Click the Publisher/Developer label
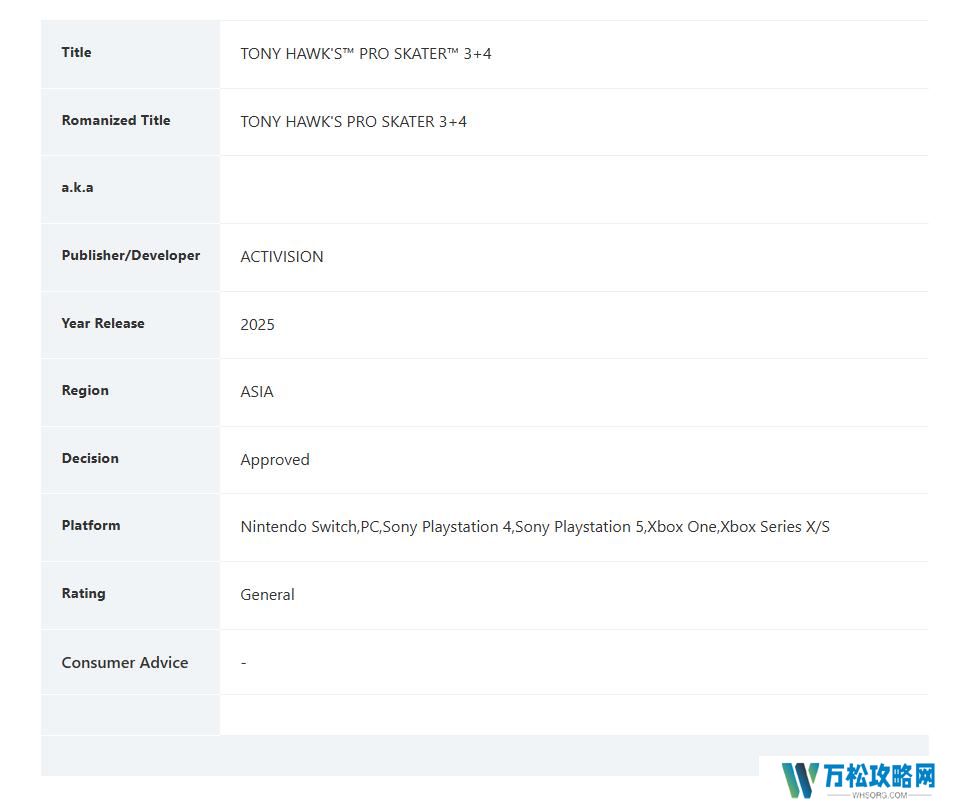Image resolution: width=959 pixels, height=806 pixels. [x=131, y=256]
